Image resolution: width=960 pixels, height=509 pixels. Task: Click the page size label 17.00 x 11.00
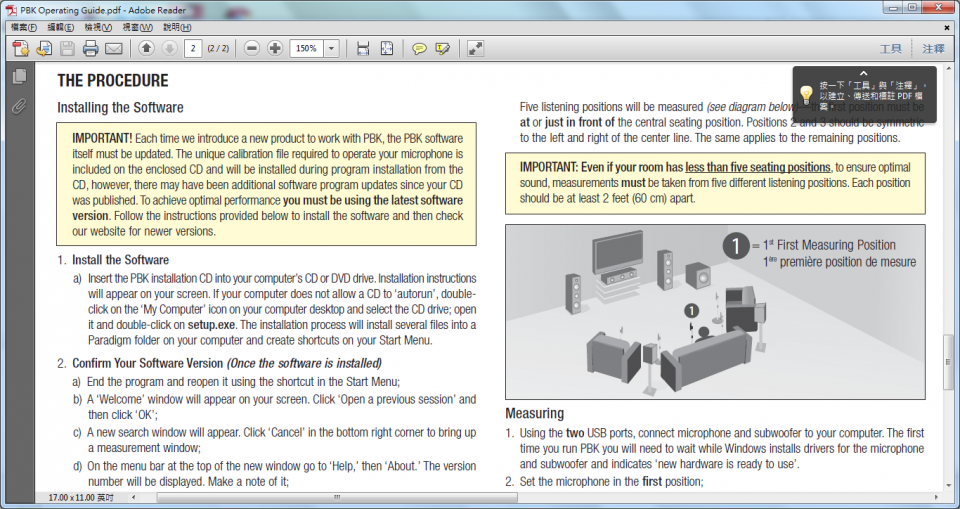click(81, 497)
